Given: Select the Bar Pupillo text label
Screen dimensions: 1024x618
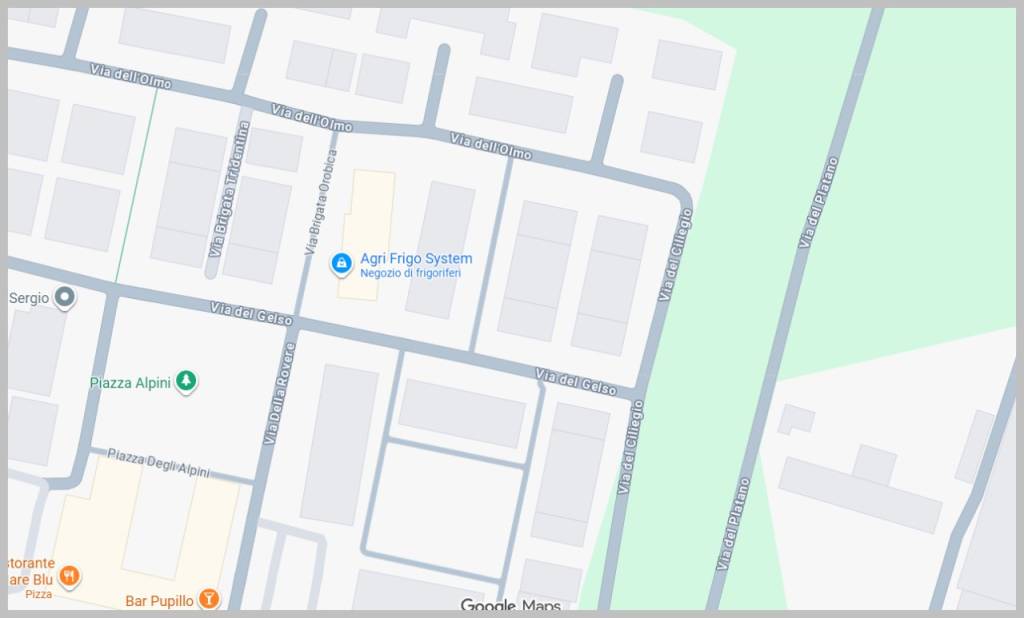Looking at the screenshot, I should point(159,601).
